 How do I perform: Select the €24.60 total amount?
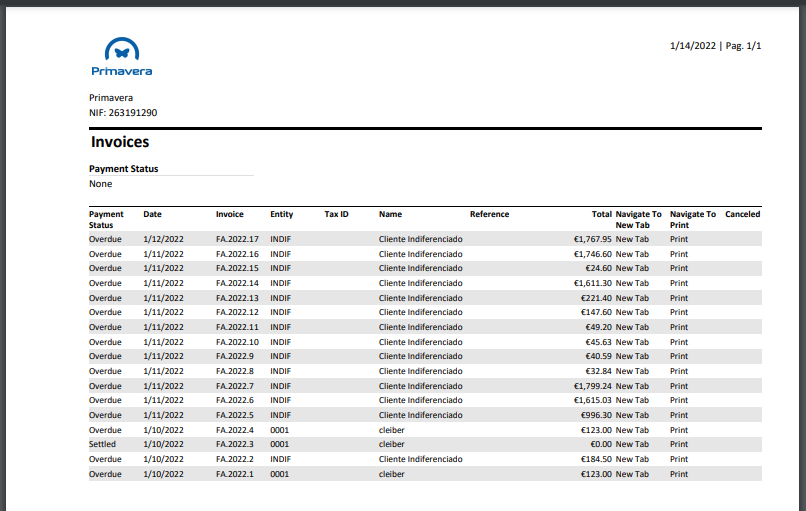point(598,268)
